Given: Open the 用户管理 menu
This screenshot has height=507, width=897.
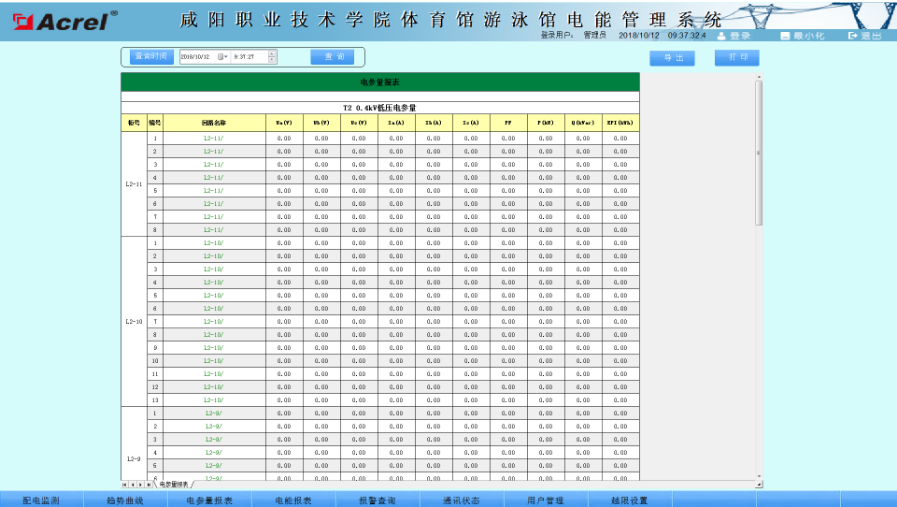Looking at the screenshot, I should (545, 500).
